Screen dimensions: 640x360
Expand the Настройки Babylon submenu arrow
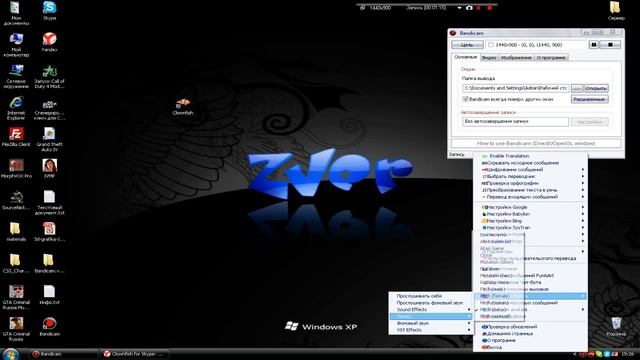[582, 214]
